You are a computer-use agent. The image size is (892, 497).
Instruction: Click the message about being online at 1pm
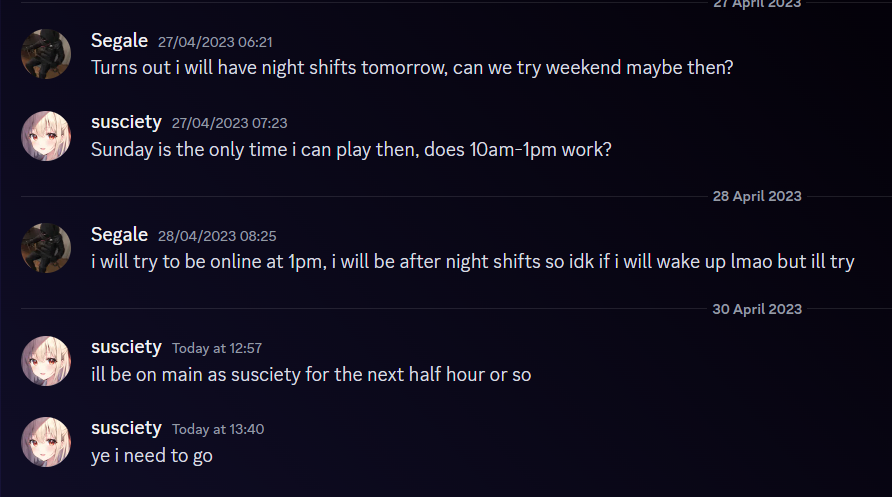point(472,262)
